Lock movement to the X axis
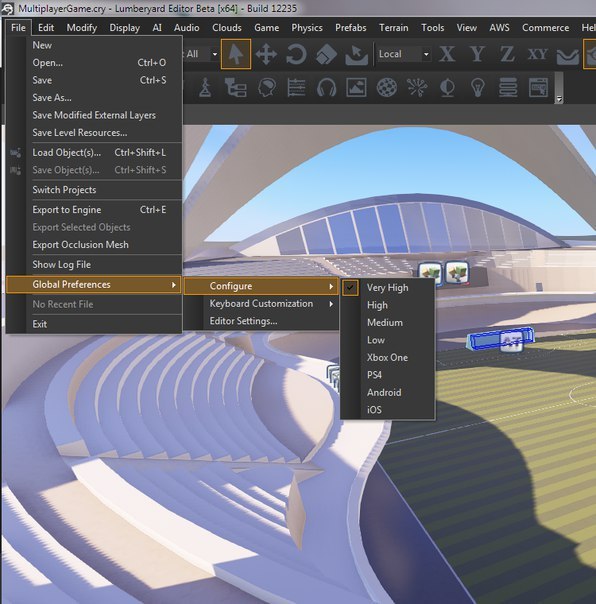The width and height of the screenshot is (596, 604). (x=447, y=54)
